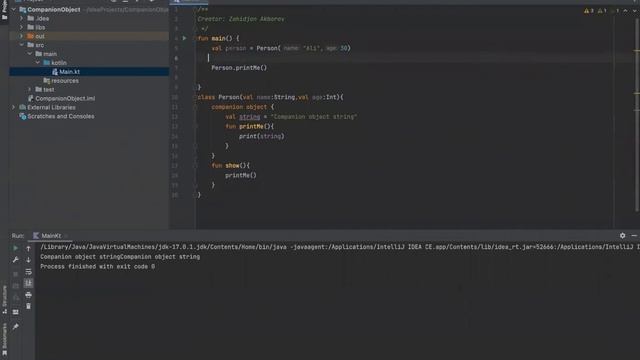Click 'companion object {' code line
The height and width of the screenshot is (360, 640).
point(243,107)
